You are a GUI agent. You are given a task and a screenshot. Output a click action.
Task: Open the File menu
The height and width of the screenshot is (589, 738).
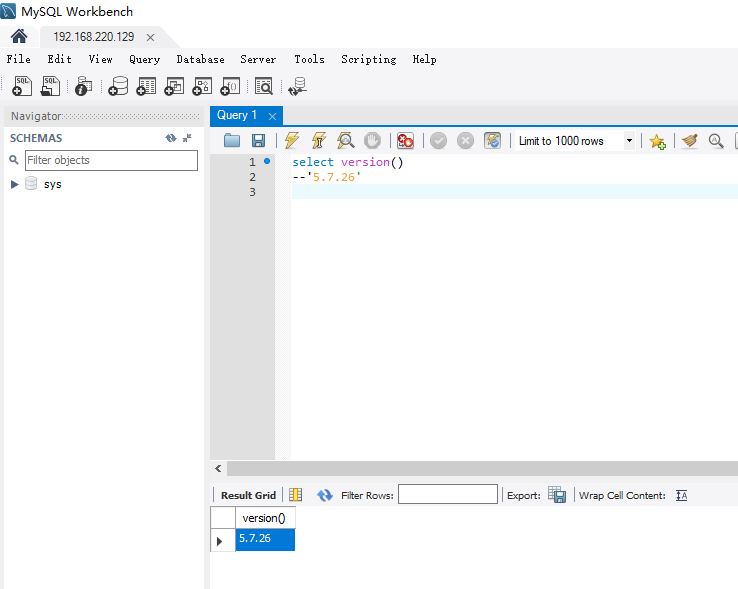(19, 59)
